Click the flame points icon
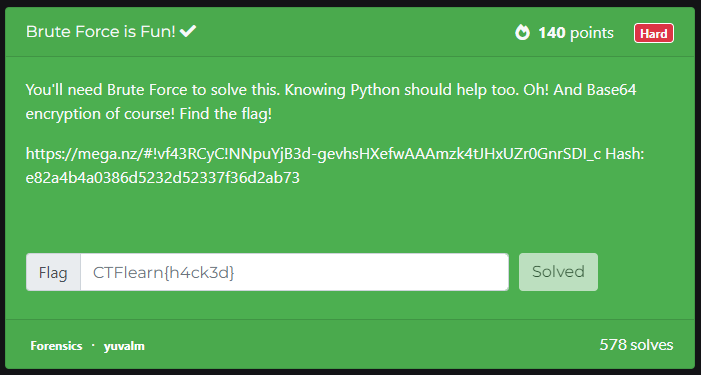This screenshot has width=701, height=375. point(522,33)
